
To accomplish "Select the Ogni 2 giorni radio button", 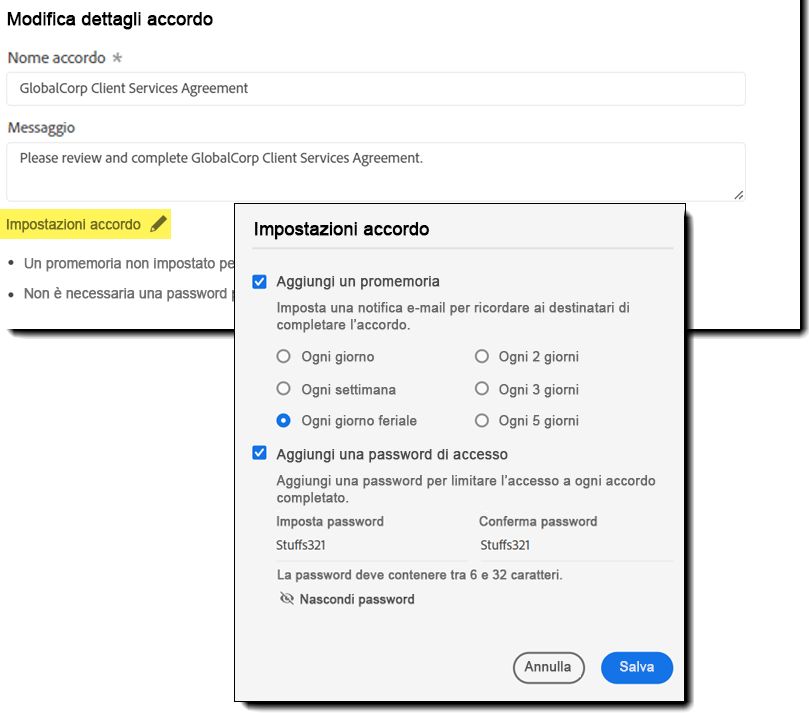I will [x=481, y=356].
